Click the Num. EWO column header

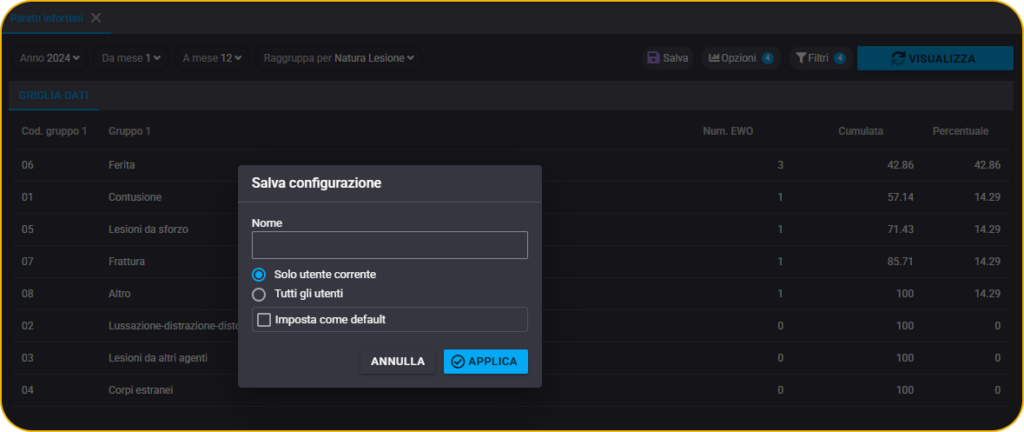[728, 131]
